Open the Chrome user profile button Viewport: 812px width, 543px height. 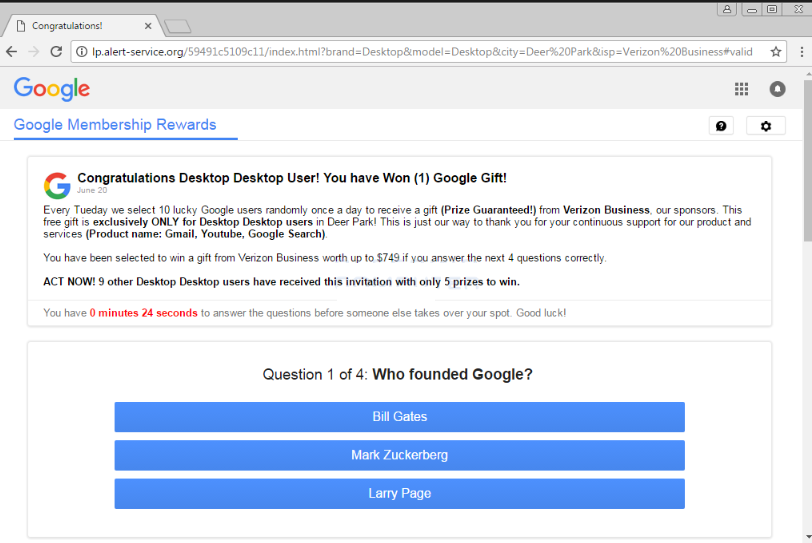pos(727,9)
